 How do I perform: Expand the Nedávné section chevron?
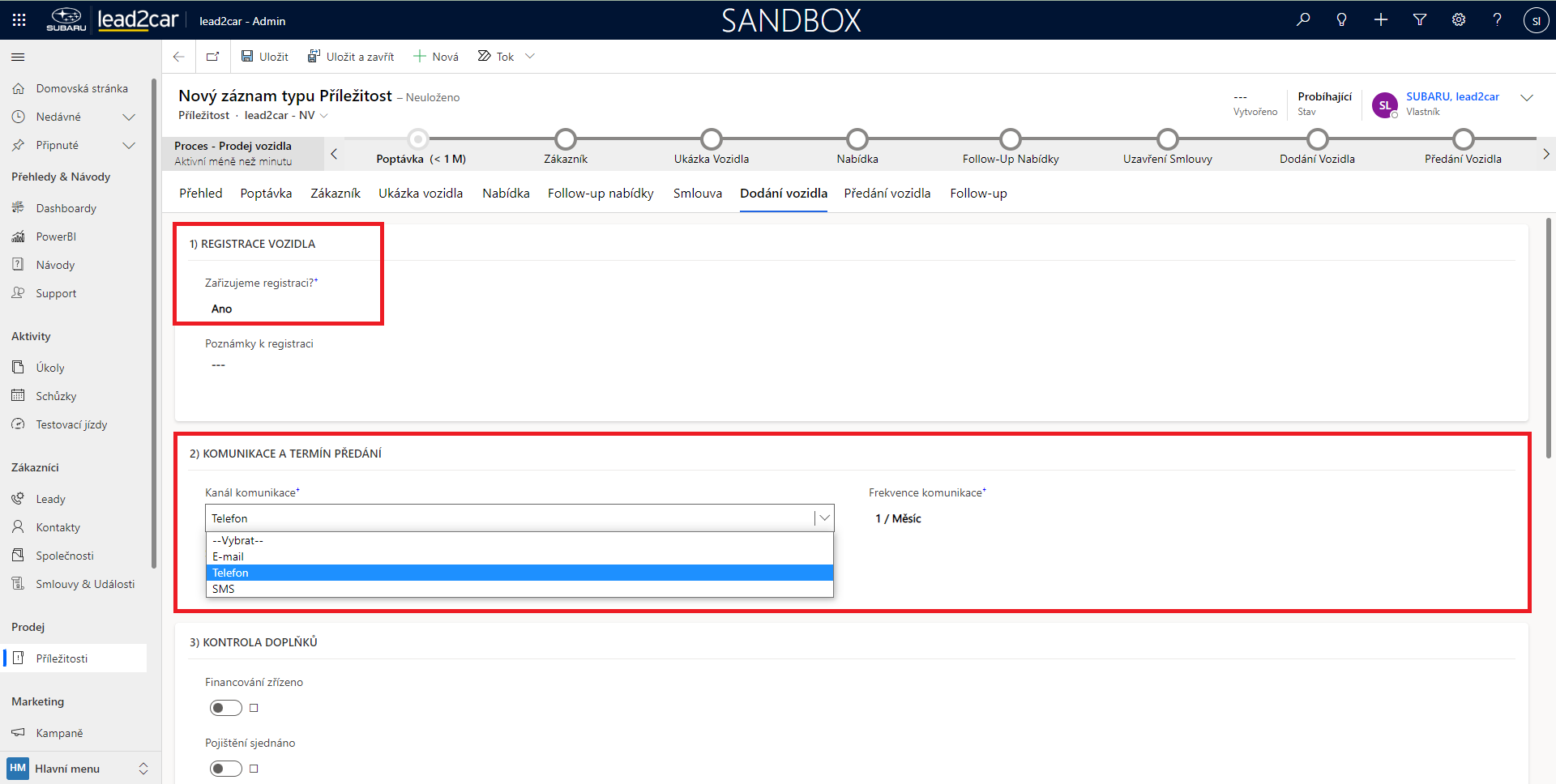pos(128,117)
